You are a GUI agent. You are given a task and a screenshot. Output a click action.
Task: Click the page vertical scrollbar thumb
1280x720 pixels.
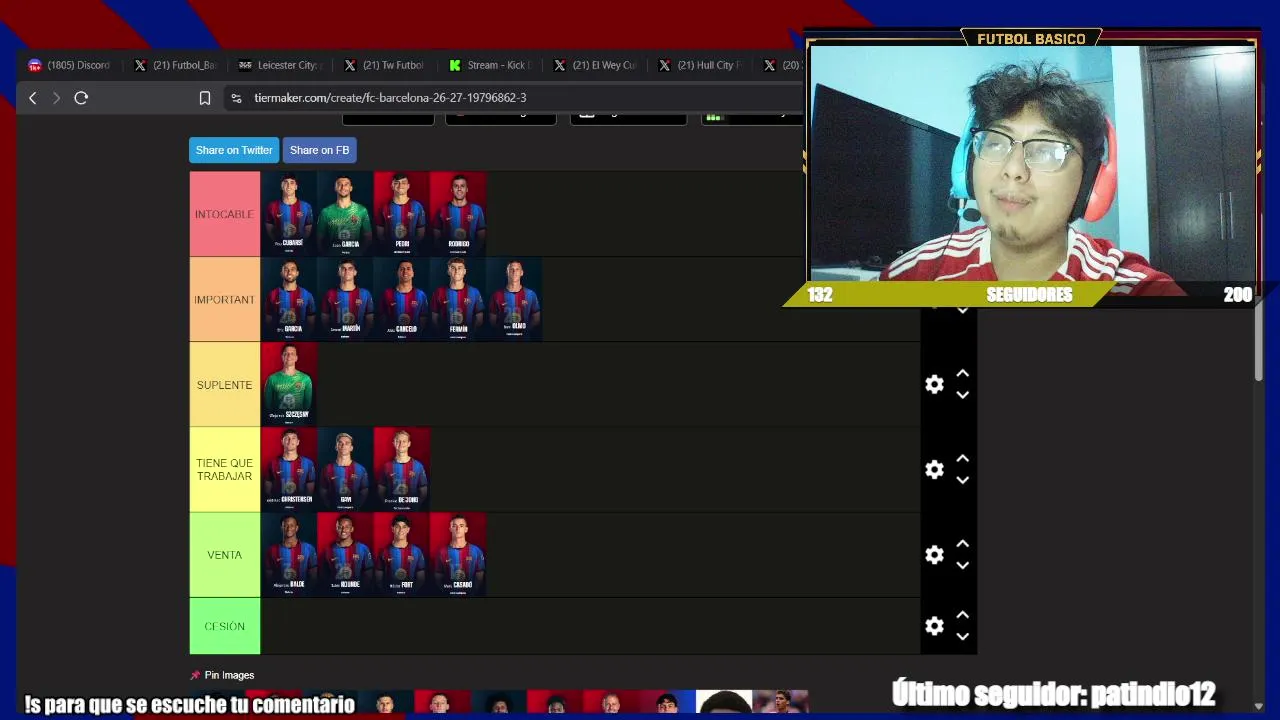click(1259, 342)
